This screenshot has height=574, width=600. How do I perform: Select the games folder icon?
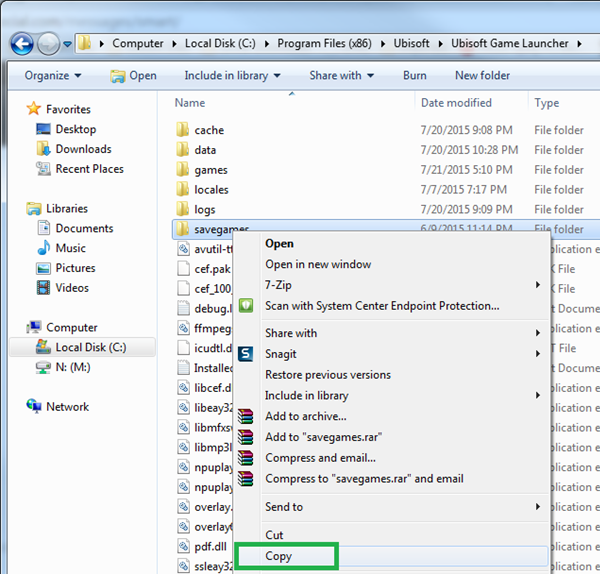[183, 170]
